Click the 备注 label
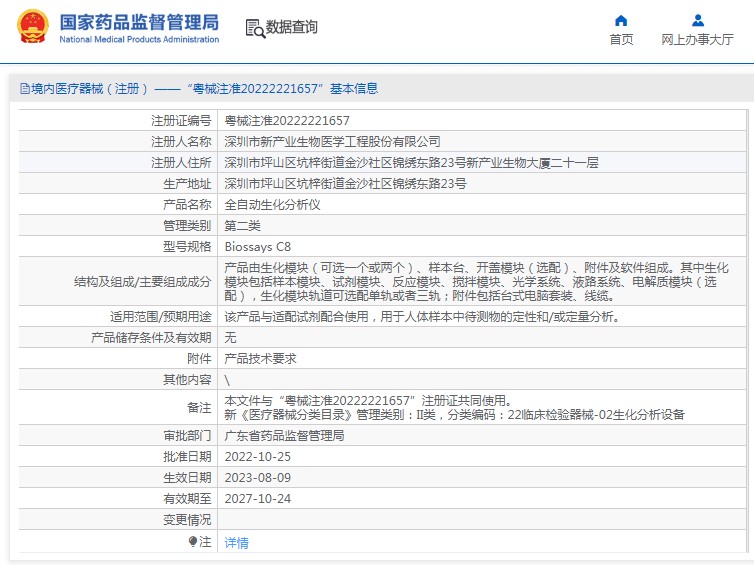 pyautogui.click(x=199, y=408)
